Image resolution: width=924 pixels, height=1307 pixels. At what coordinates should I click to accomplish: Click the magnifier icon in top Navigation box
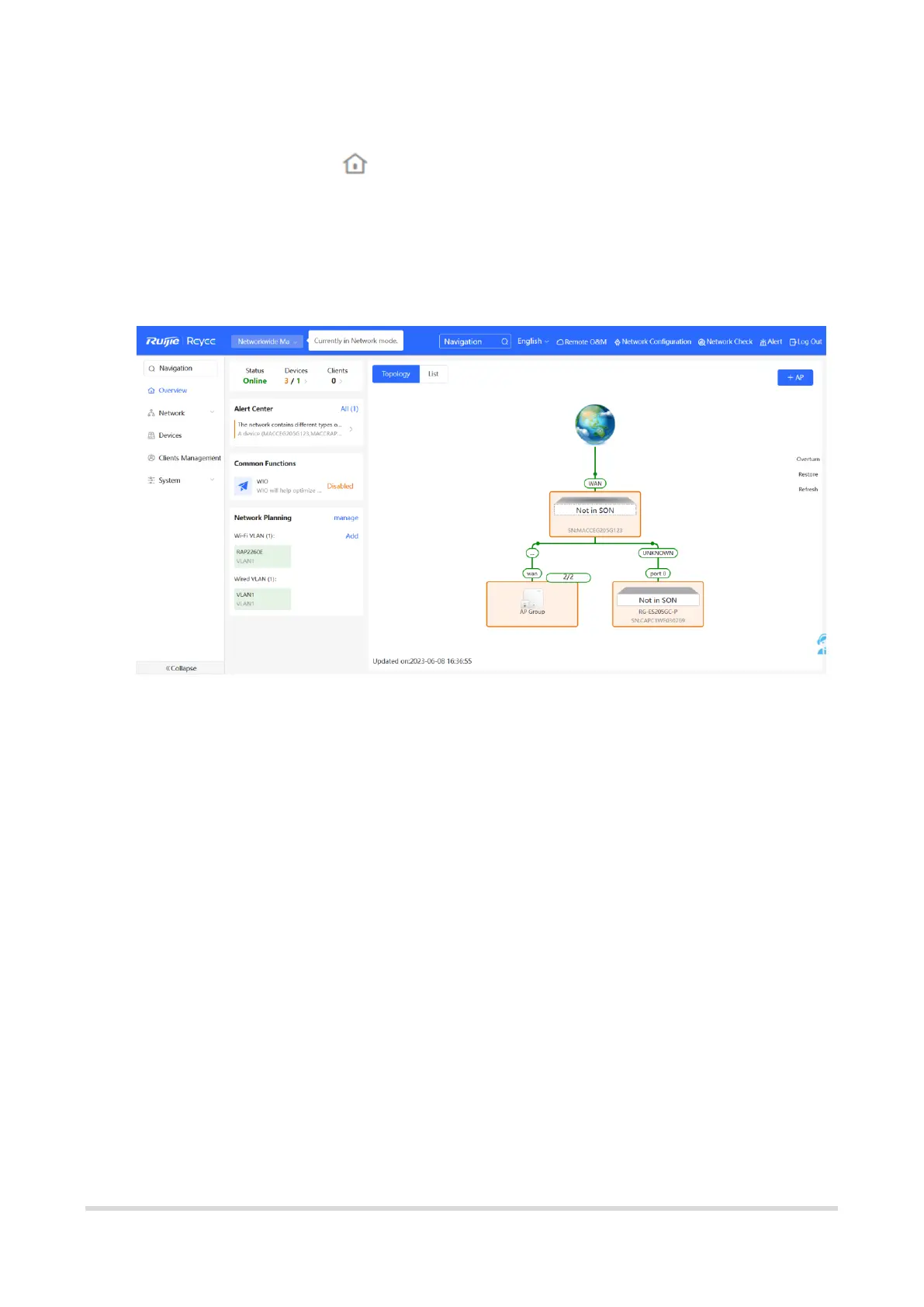pyautogui.click(x=504, y=341)
